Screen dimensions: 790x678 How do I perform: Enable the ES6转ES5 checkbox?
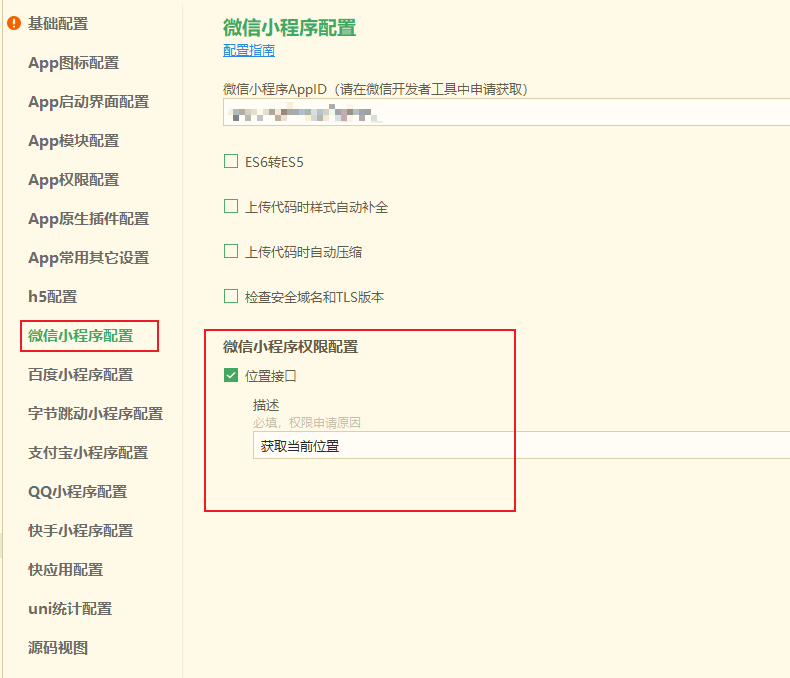click(x=231, y=161)
